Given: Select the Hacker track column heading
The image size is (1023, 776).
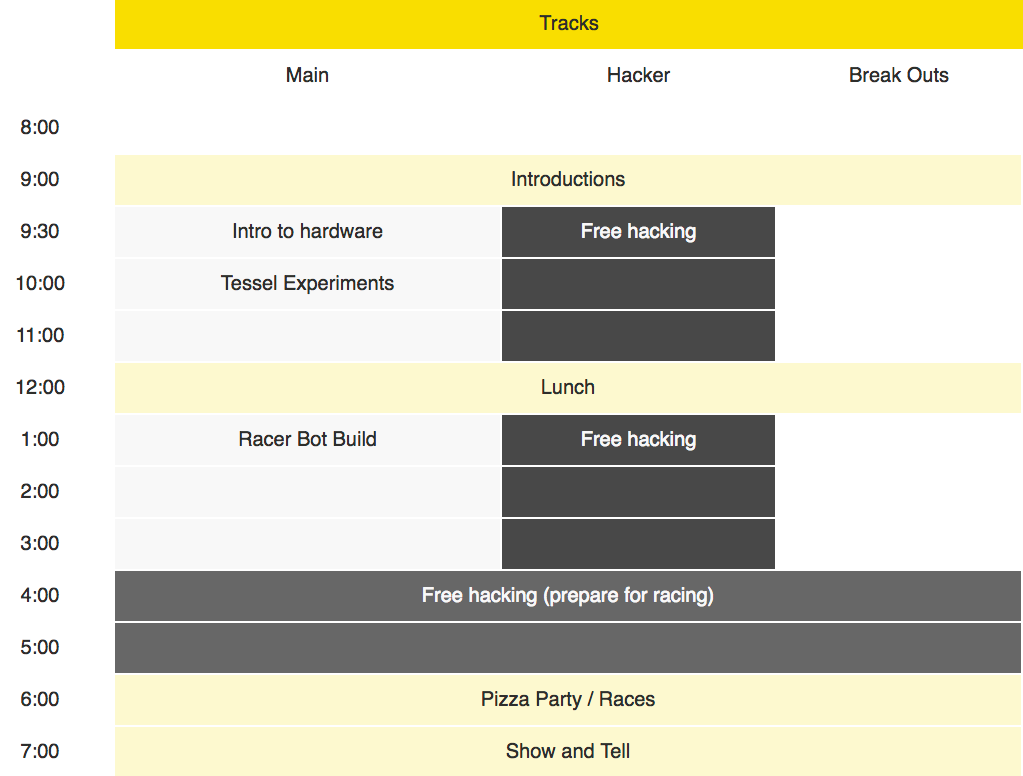Looking at the screenshot, I should point(638,75).
